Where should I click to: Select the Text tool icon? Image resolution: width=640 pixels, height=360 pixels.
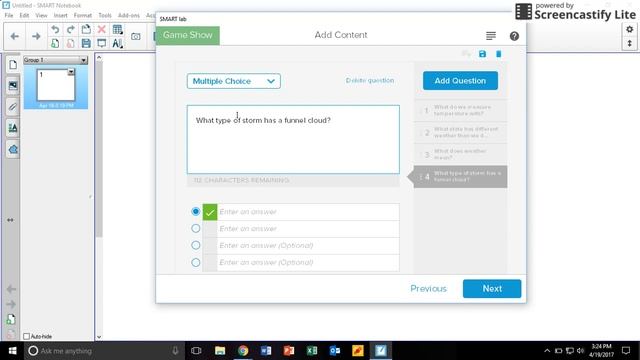[117, 43]
